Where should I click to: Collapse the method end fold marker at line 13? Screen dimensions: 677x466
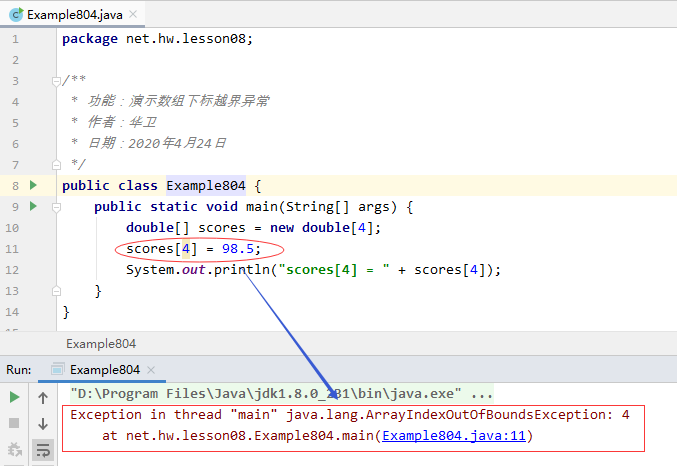click(56, 291)
